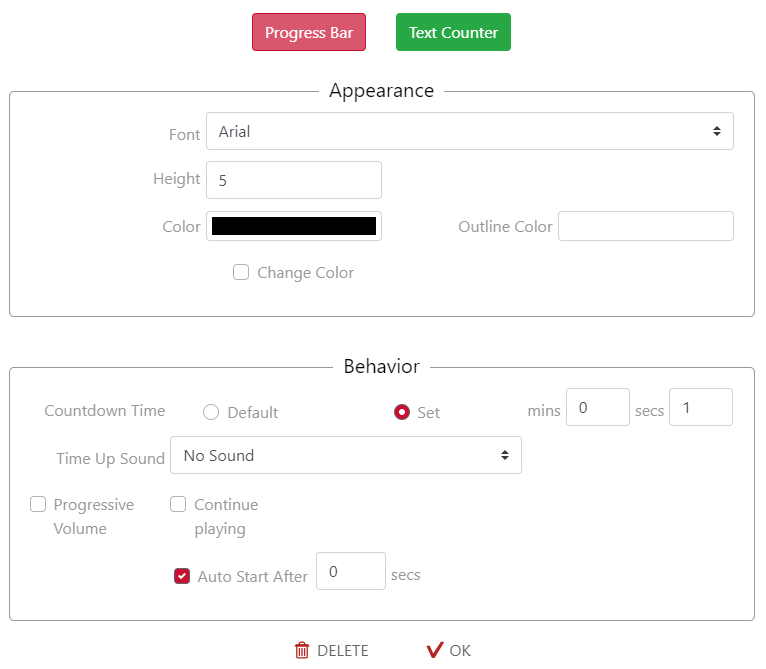Screen dimensions: 766x669
Task: Confirm settings with the OK label
Action: (460, 651)
